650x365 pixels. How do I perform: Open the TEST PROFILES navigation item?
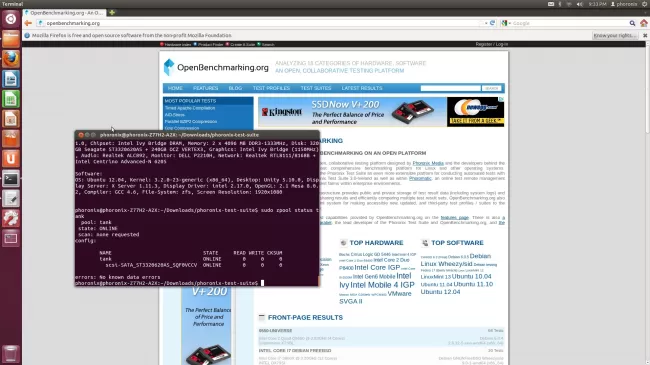coord(271,88)
